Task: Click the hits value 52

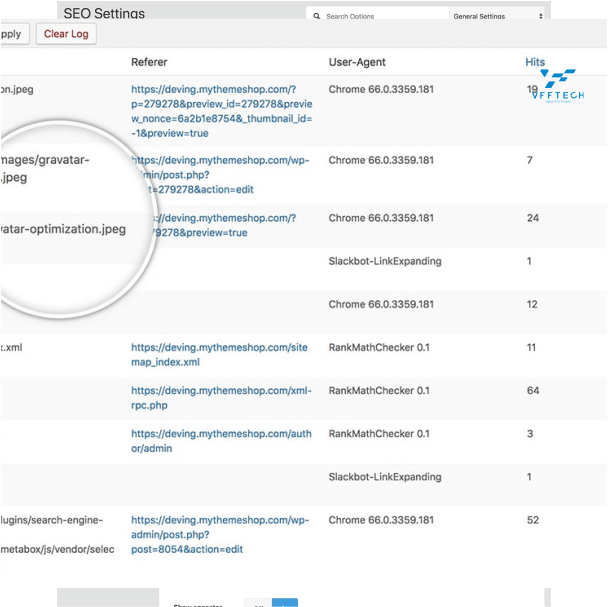Action: pos(532,520)
